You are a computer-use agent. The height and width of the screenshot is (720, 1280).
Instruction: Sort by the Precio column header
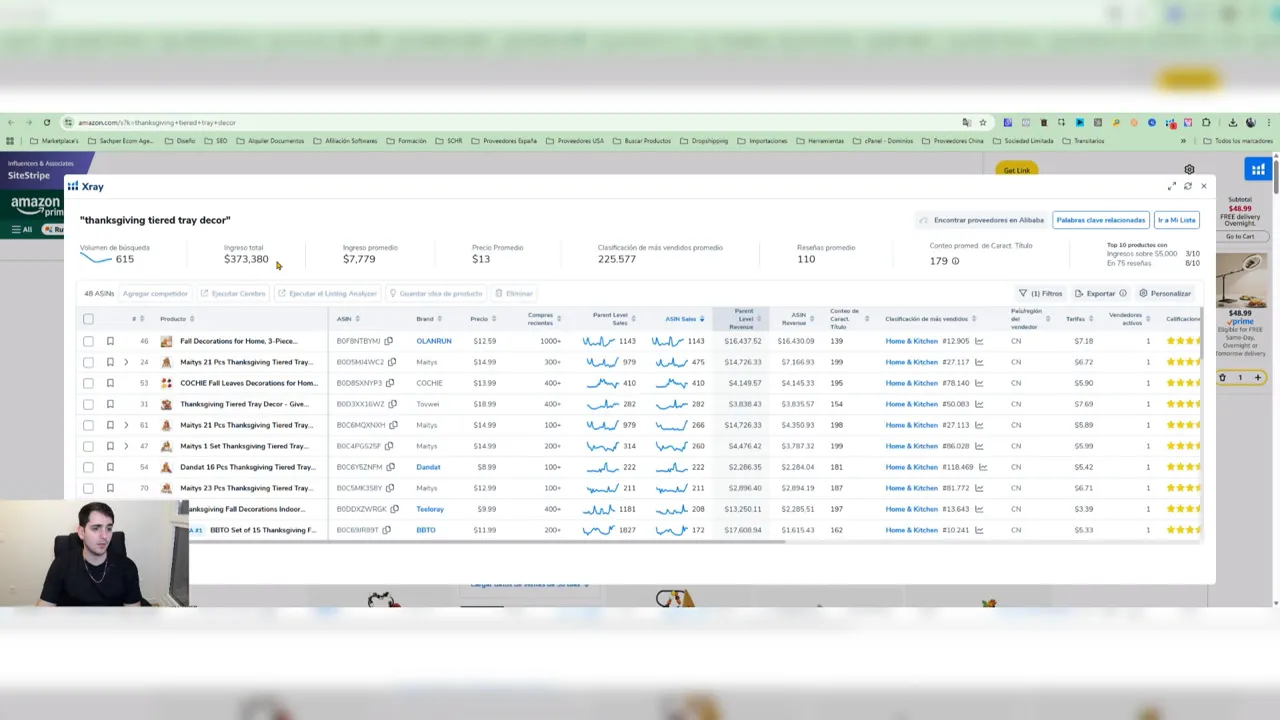coord(480,319)
